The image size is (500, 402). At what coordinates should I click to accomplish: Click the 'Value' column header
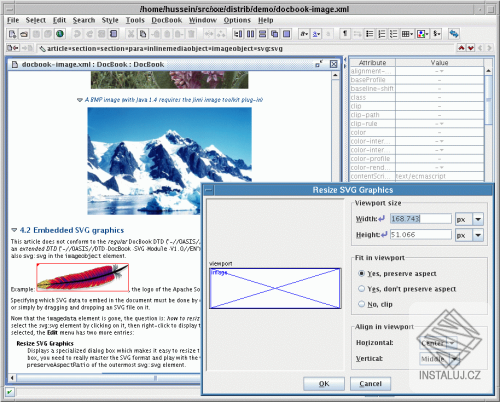[x=439, y=62]
